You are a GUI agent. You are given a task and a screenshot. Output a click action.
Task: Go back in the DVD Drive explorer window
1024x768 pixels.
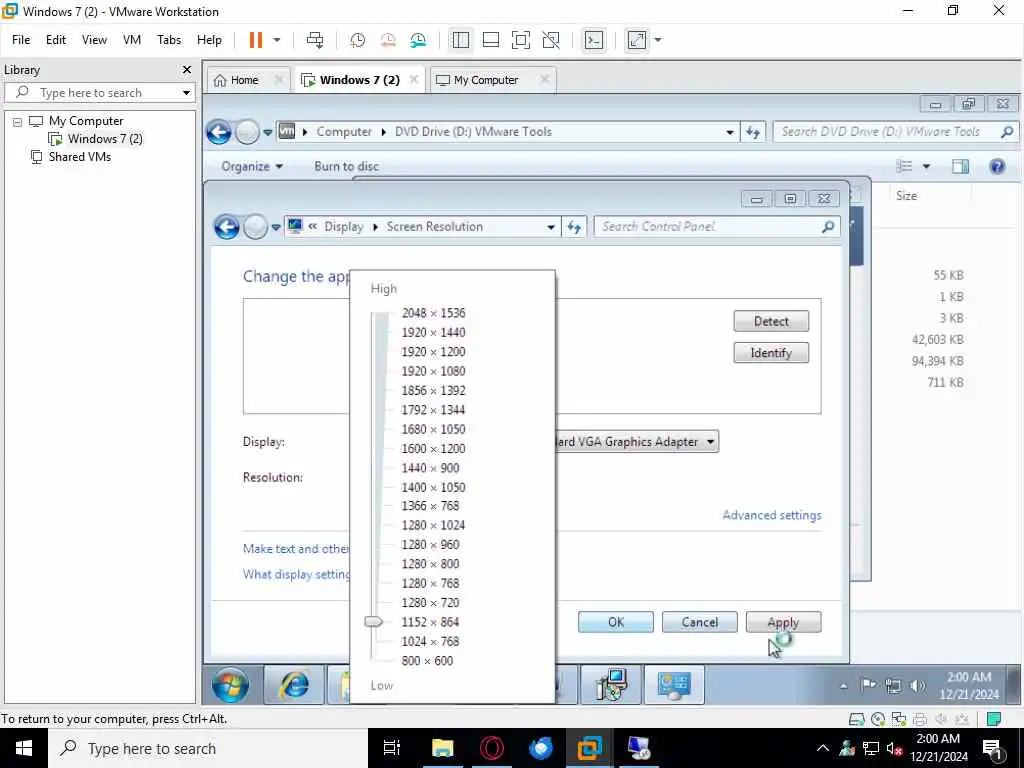pyautogui.click(x=219, y=133)
